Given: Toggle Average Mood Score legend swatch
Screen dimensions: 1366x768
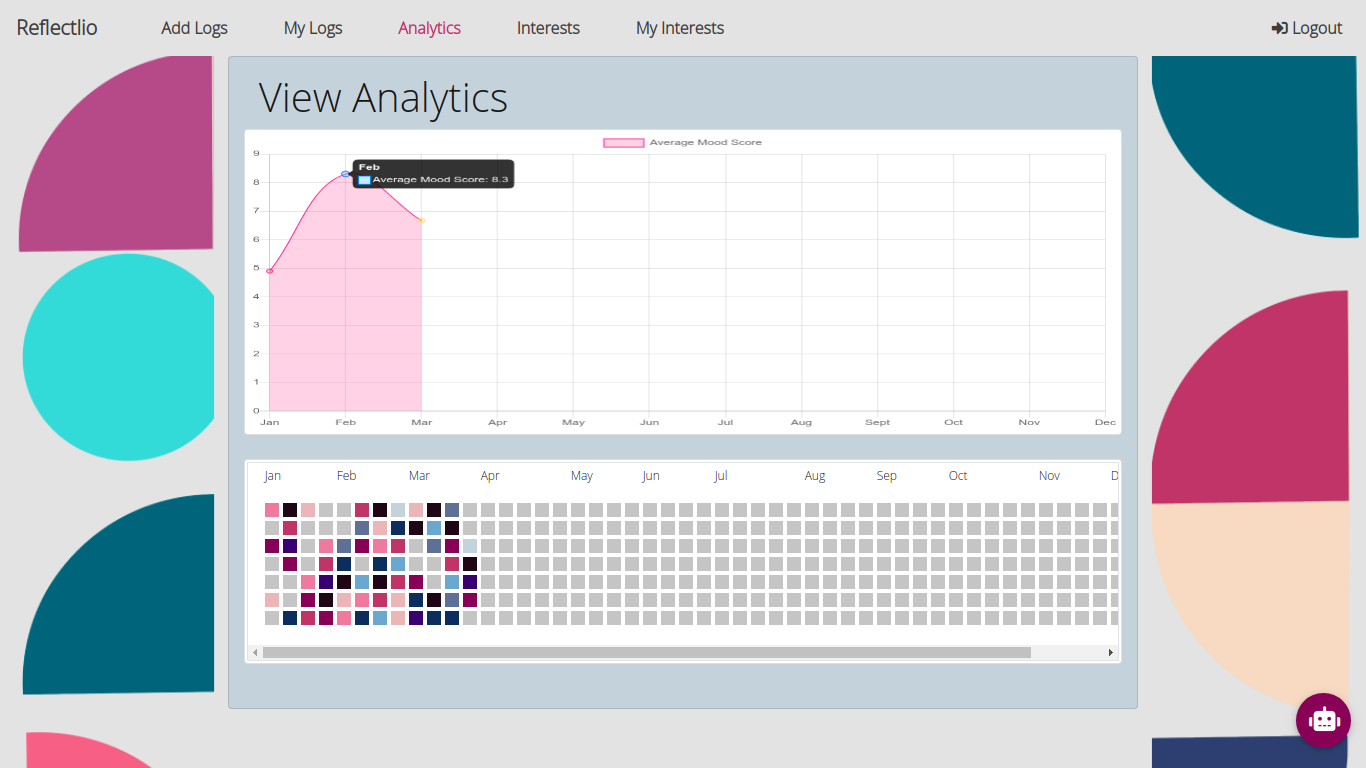Looking at the screenshot, I should tap(623, 143).
